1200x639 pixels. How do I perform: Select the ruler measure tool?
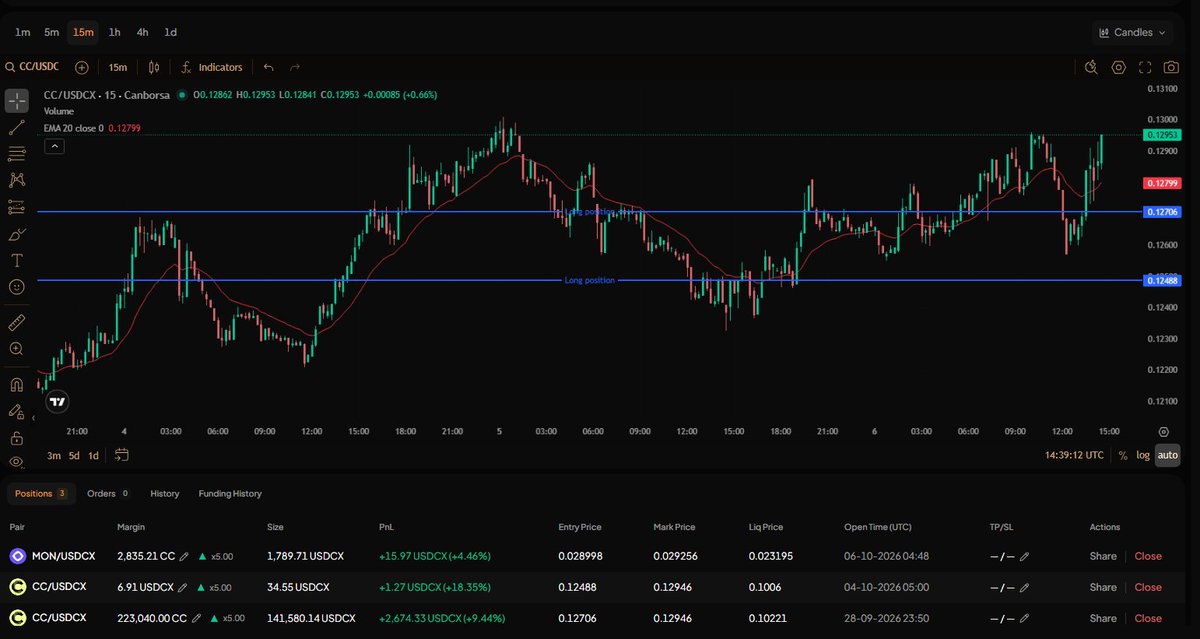tap(16, 322)
